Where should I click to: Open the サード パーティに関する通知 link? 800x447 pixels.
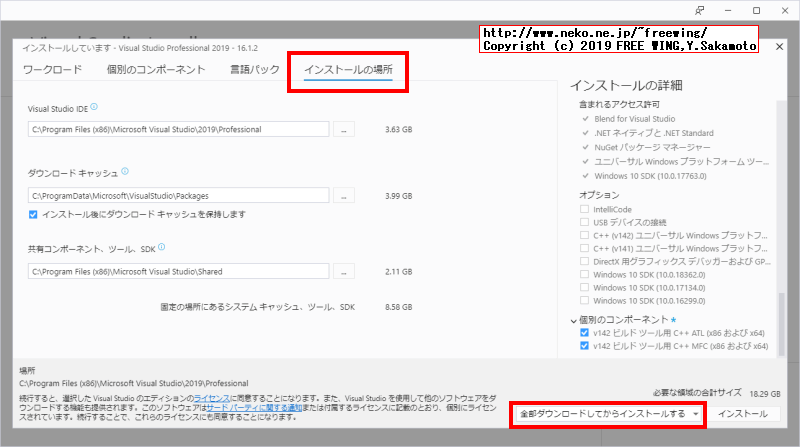pos(254,408)
